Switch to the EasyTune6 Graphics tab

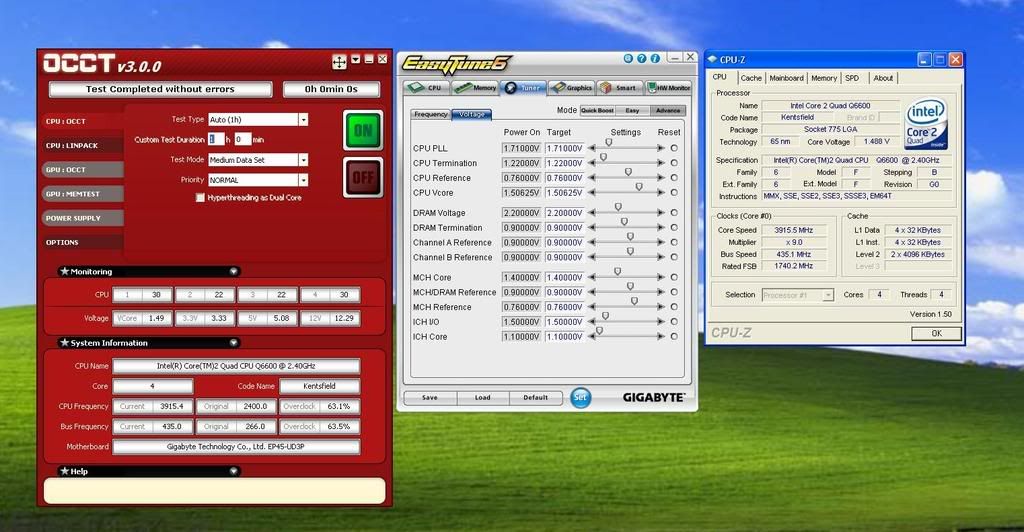(x=571, y=87)
